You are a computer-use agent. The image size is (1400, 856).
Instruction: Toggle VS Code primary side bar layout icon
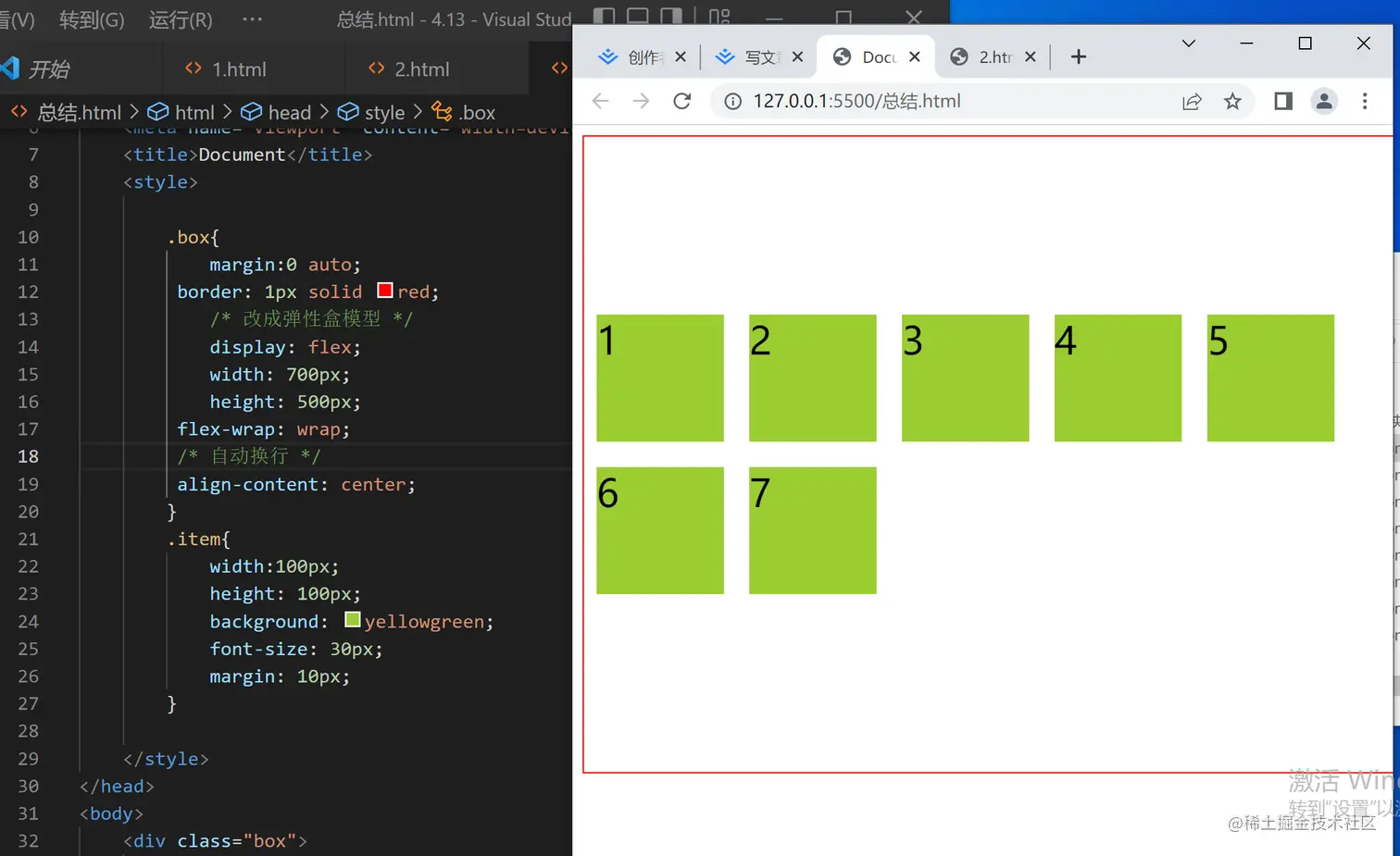[604, 16]
